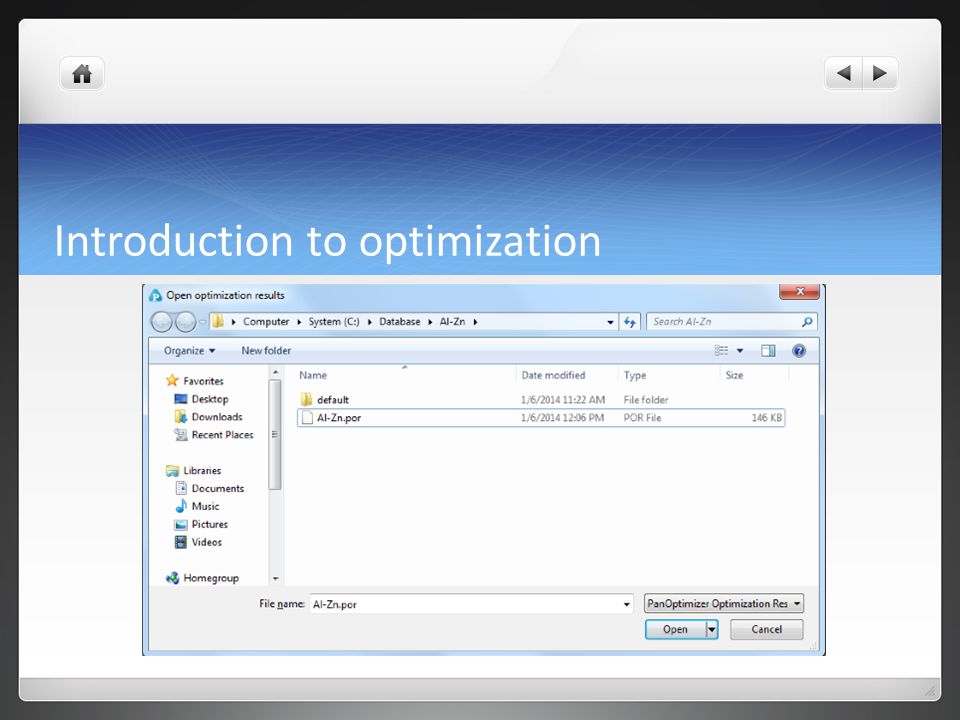The image size is (960, 720).
Task: Open Downloads in navigation pane
Action: point(209,417)
